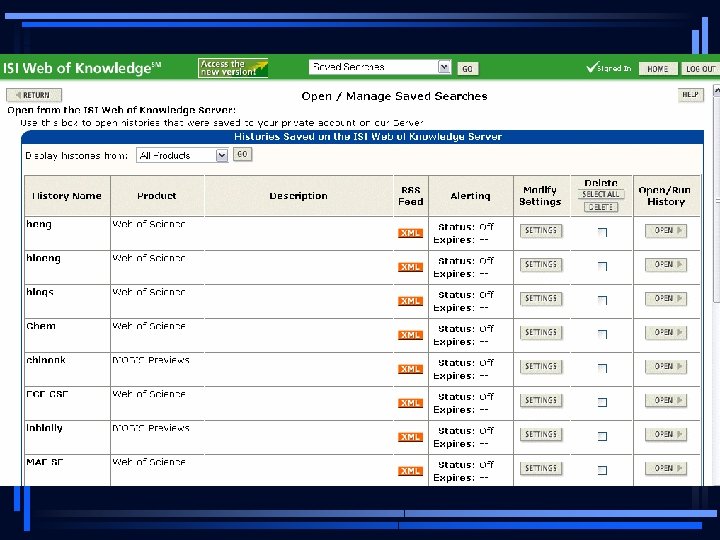This screenshot has width=720, height=540.
Task: Click the chinook history name
Action: click(46, 360)
